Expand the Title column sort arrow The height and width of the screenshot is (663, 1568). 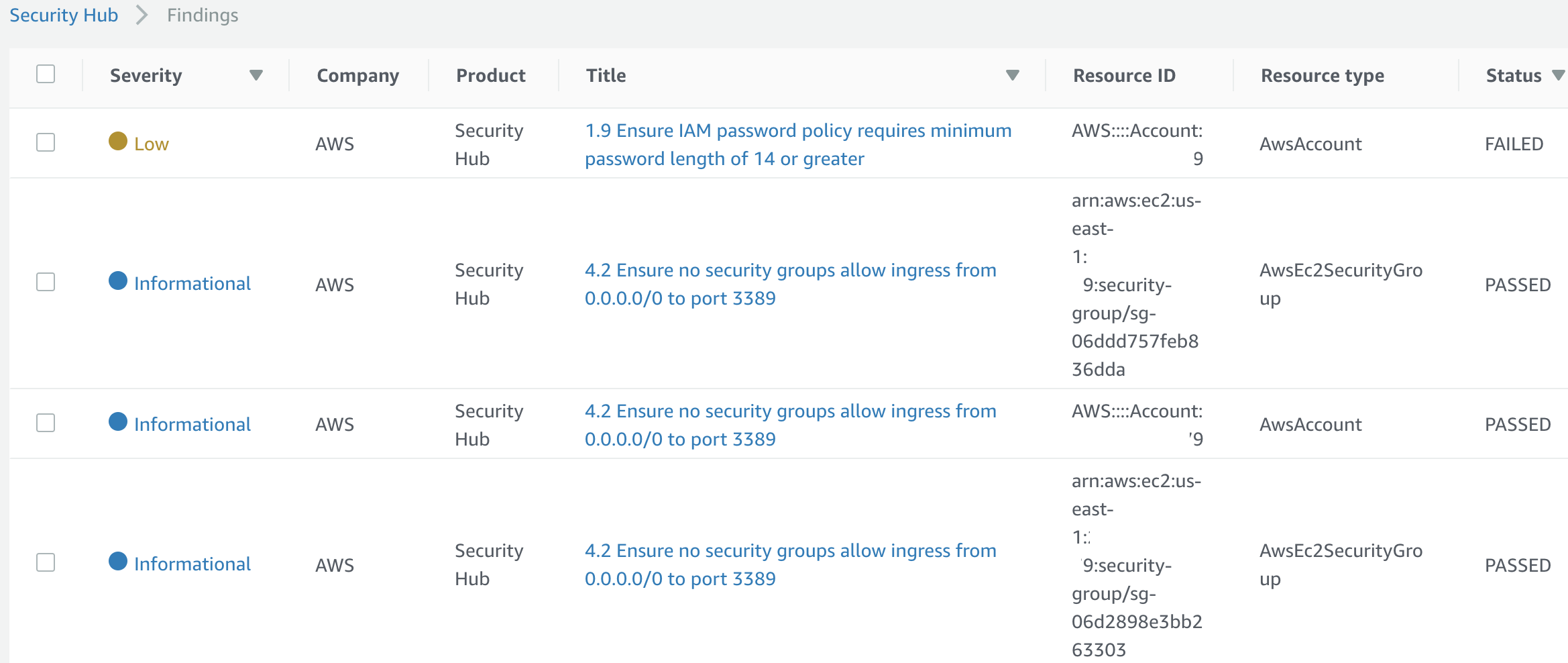[1013, 75]
